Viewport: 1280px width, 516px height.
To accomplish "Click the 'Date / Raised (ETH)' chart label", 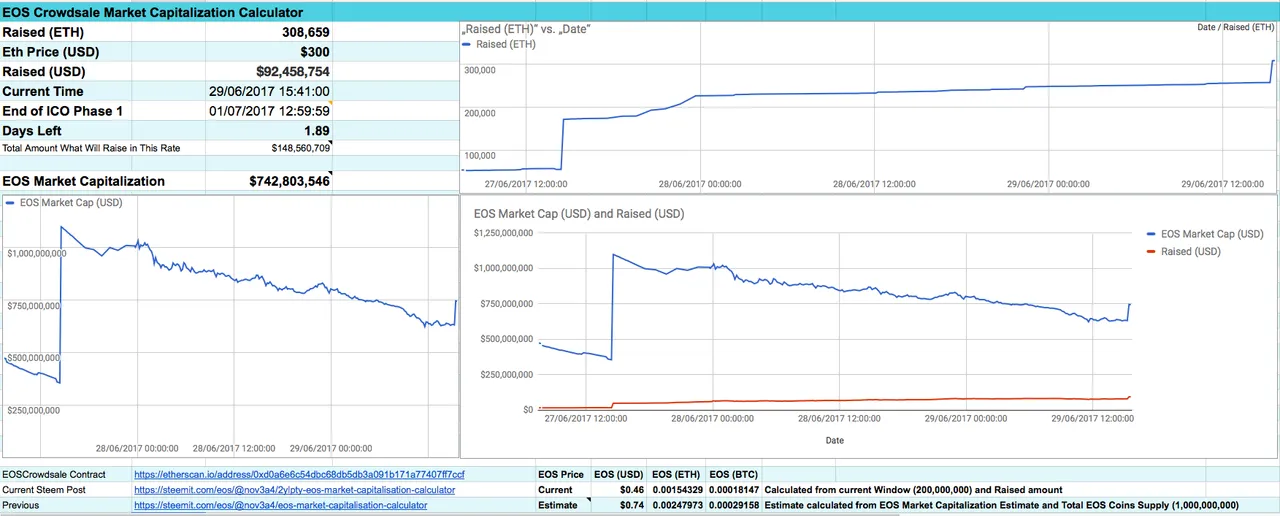I will tap(1236, 27).
